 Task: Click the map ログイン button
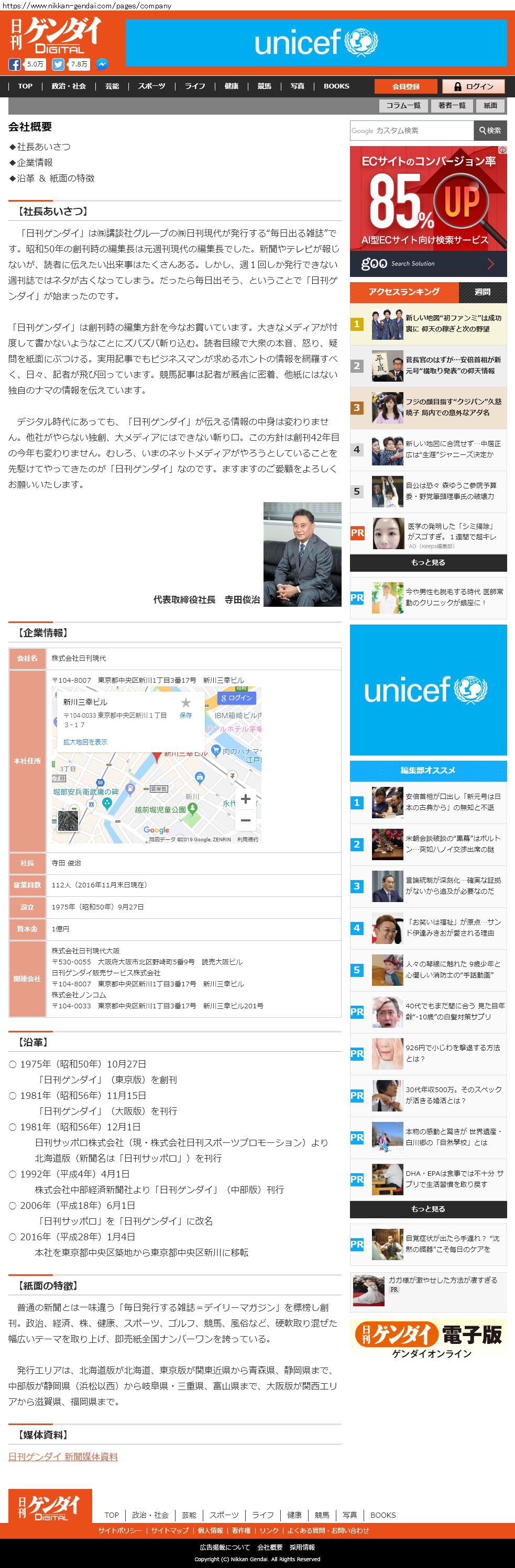[236, 697]
